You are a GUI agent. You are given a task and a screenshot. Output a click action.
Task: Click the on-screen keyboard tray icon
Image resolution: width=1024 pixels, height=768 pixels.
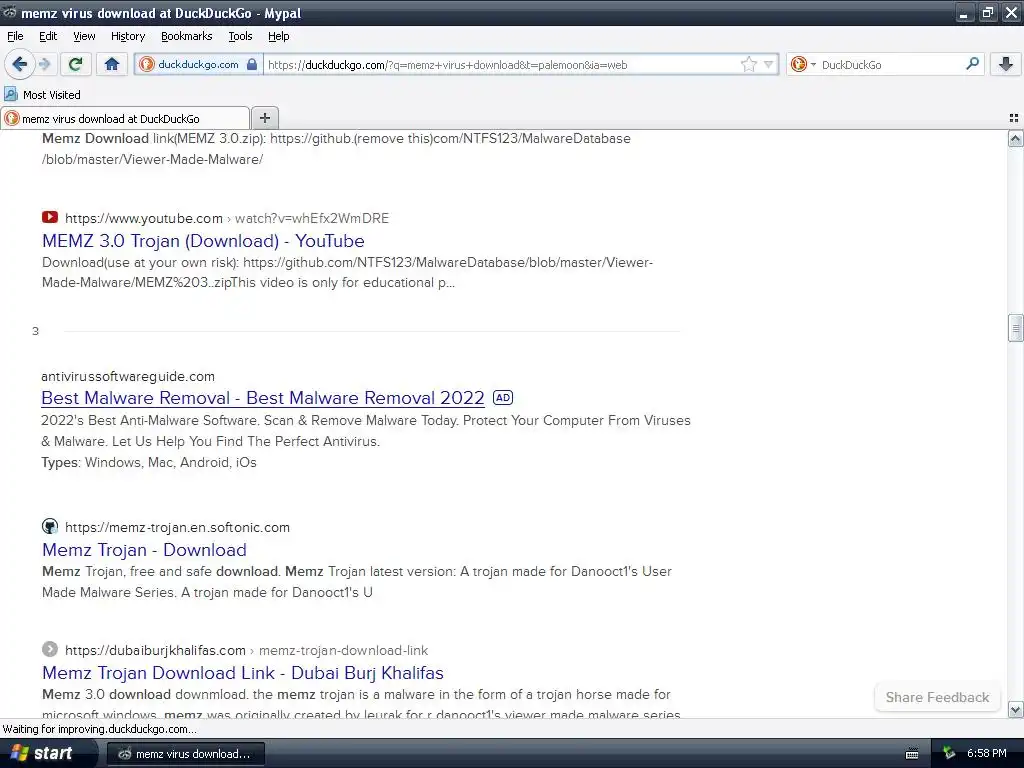[912, 754]
